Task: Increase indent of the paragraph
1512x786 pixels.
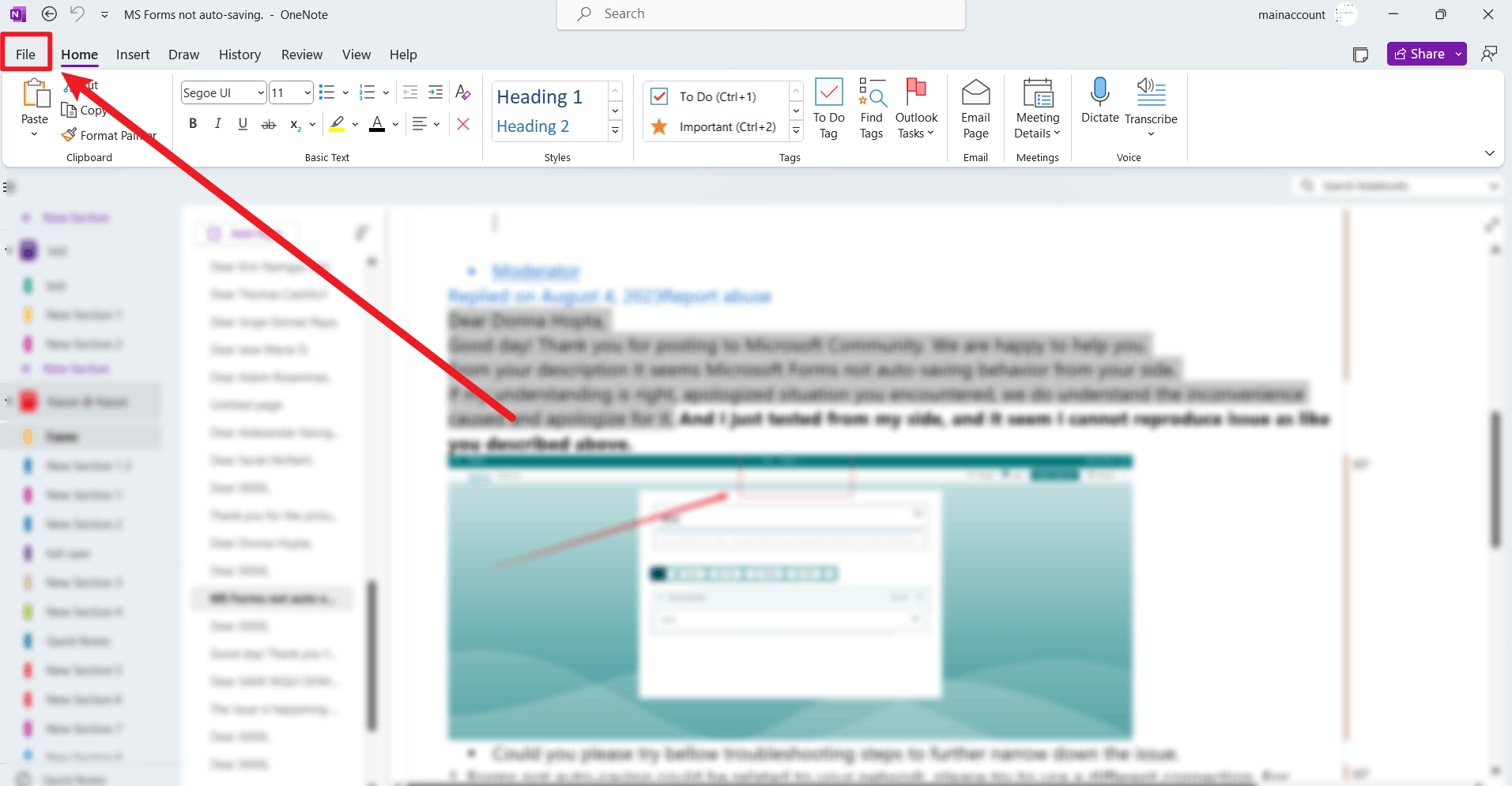Action: coord(436,93)
